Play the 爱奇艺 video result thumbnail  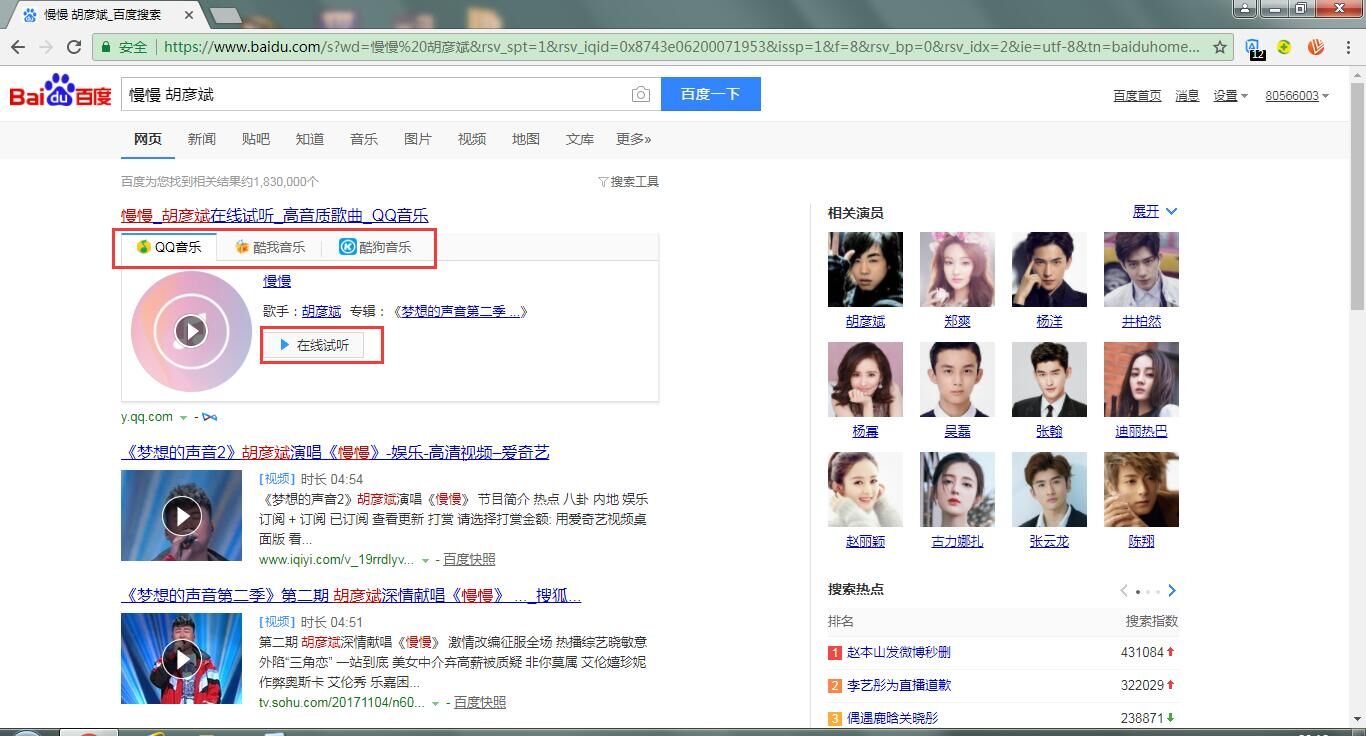tap(181, 515)
